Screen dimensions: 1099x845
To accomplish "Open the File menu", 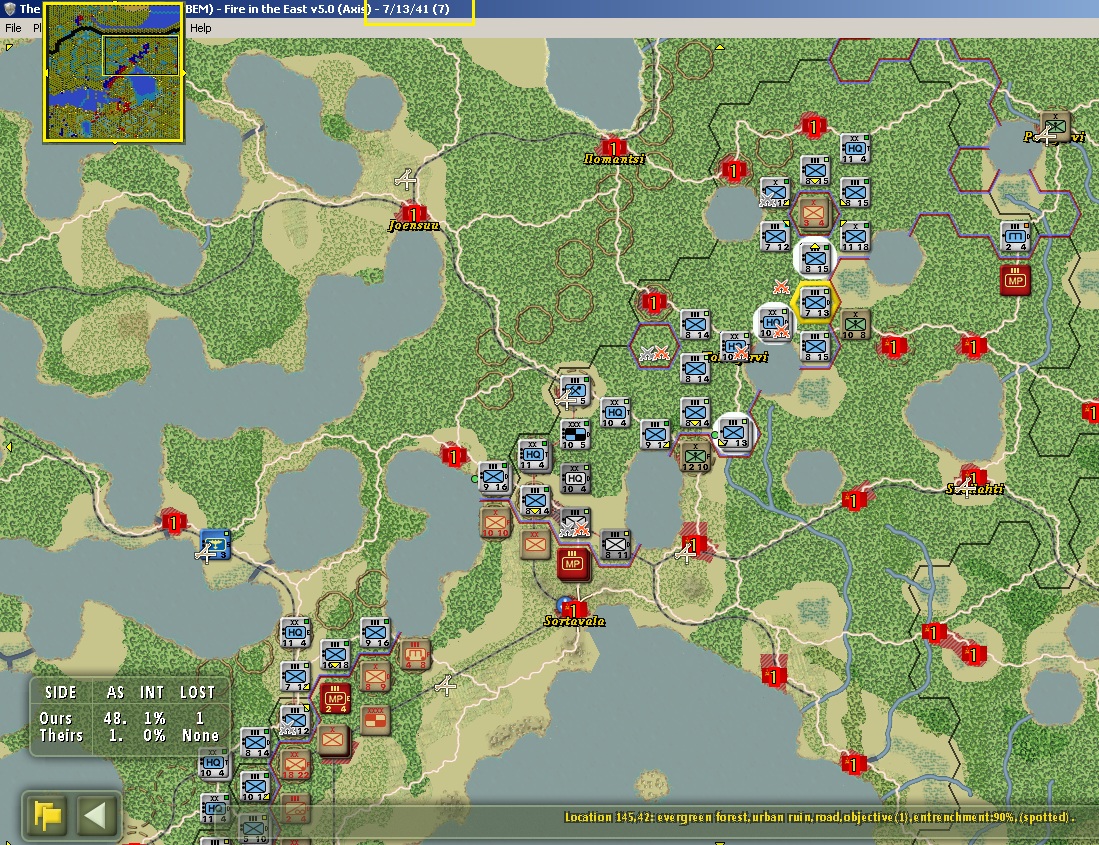I will (x=13, y=28).
